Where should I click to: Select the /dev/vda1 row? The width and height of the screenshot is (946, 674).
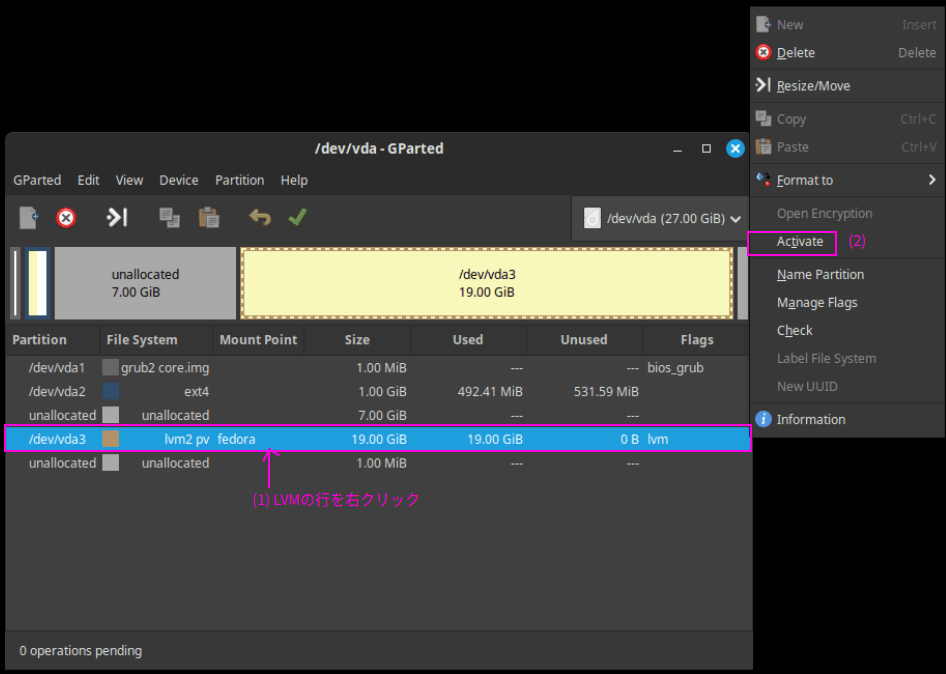[378, 367]
